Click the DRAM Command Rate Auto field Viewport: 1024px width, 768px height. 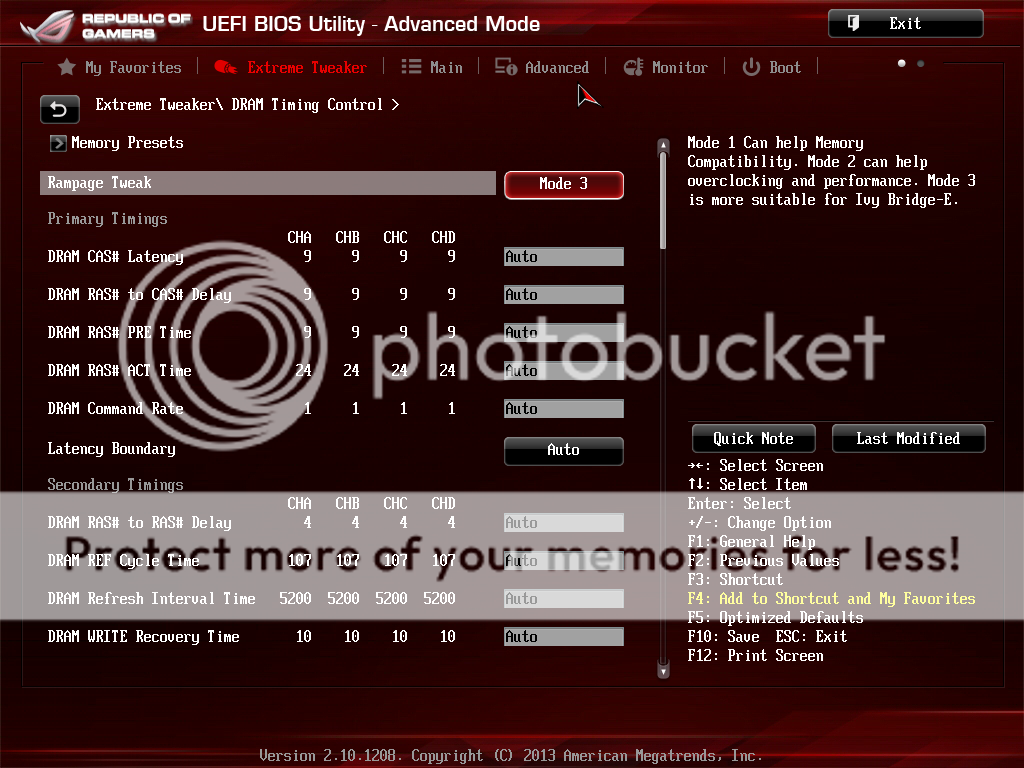[563, 409]
